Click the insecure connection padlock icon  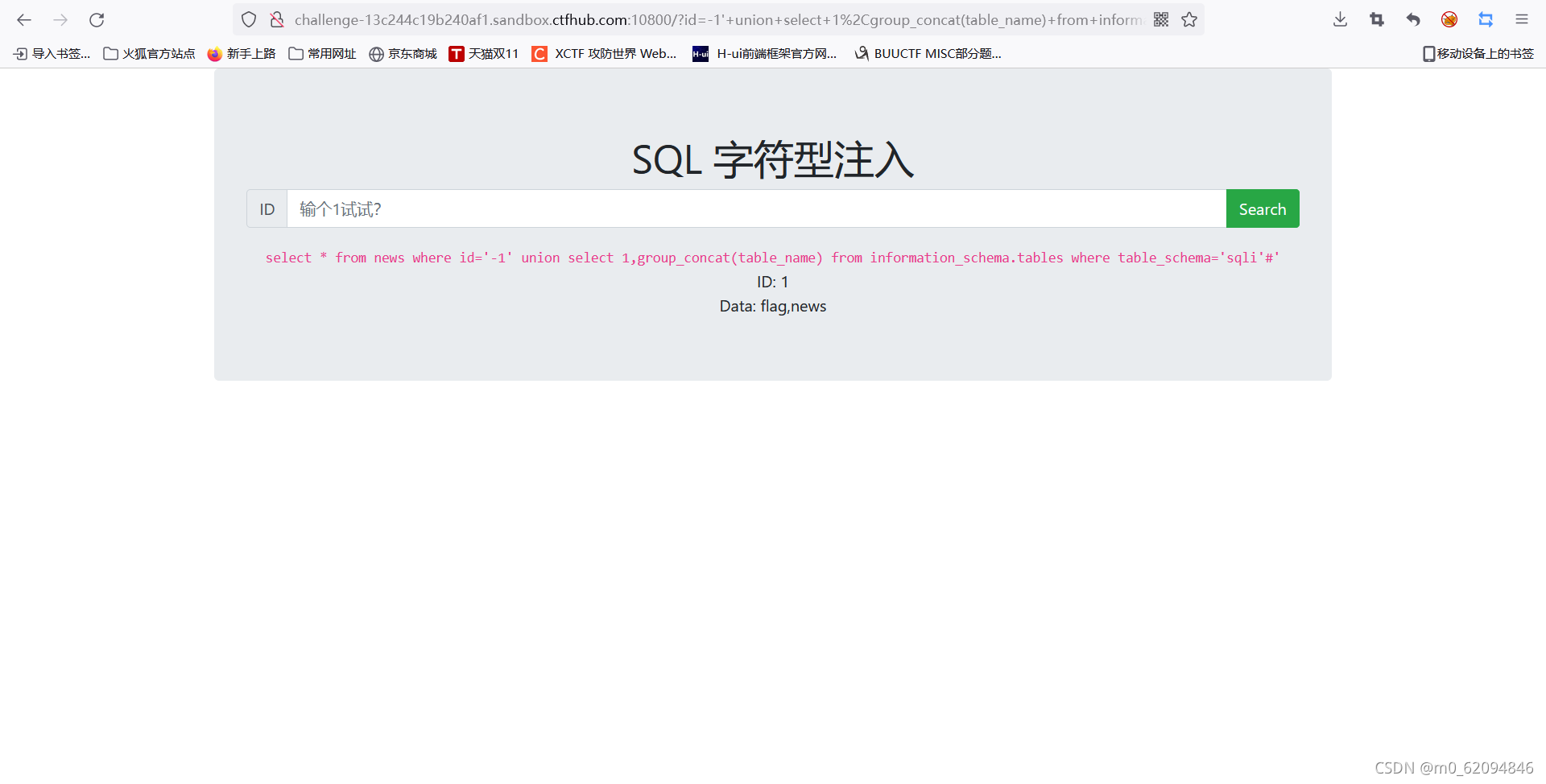pos(278,19)
